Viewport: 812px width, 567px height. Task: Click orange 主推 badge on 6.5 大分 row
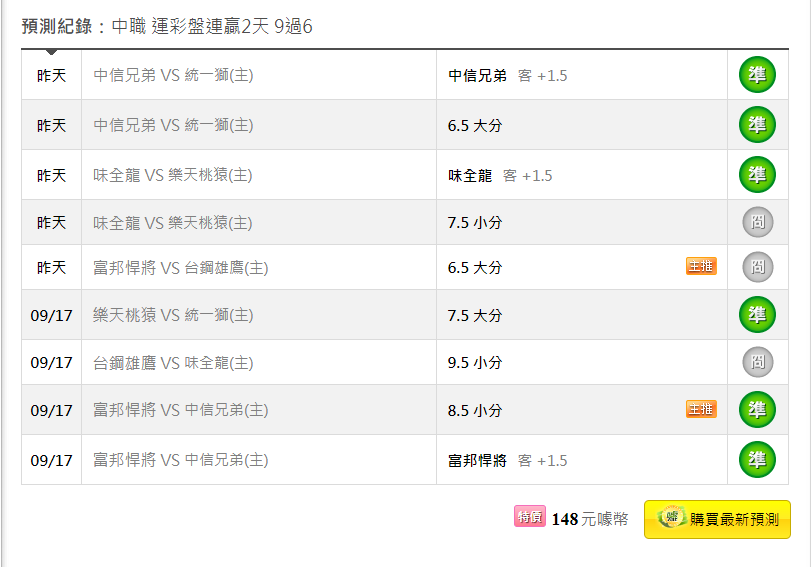pos(700,266)
